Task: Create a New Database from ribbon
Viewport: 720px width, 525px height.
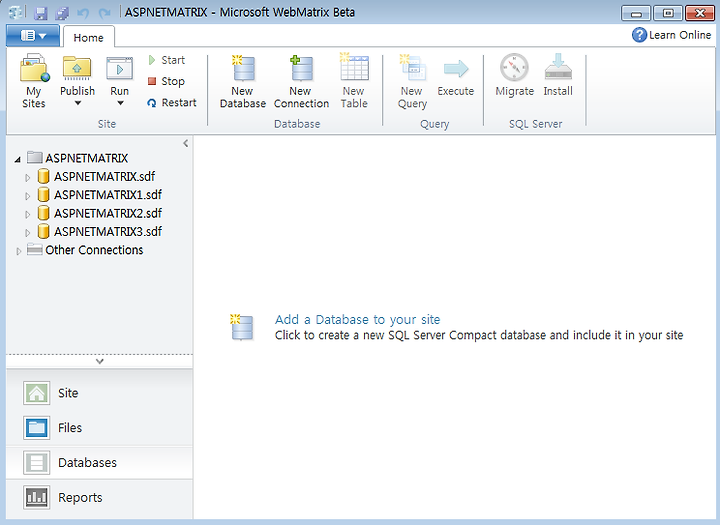Action: coord(242,82)
